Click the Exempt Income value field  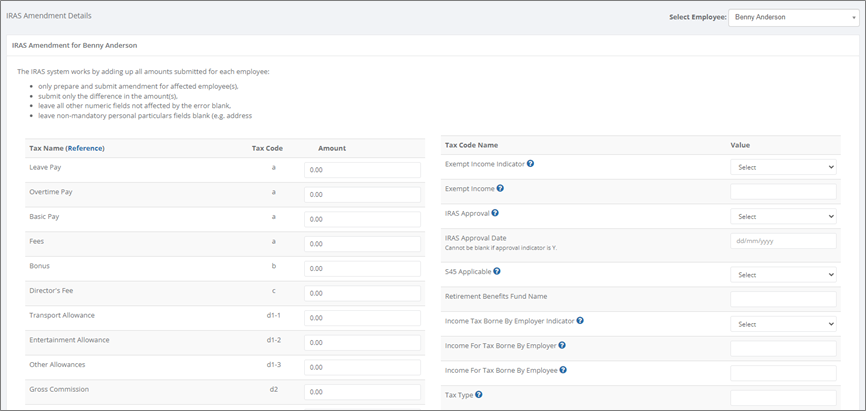click(x=783, y=192)
